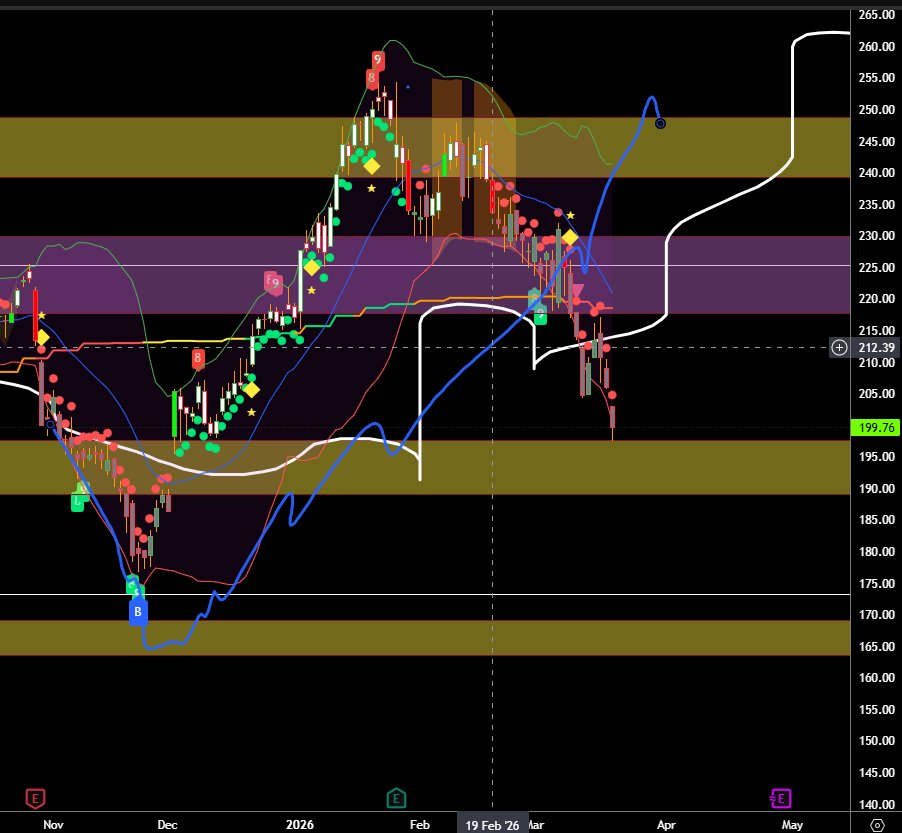Click the pink down-triangle marker in March candles
Screen dimensions: 902x833
click(x=578, y=289)
